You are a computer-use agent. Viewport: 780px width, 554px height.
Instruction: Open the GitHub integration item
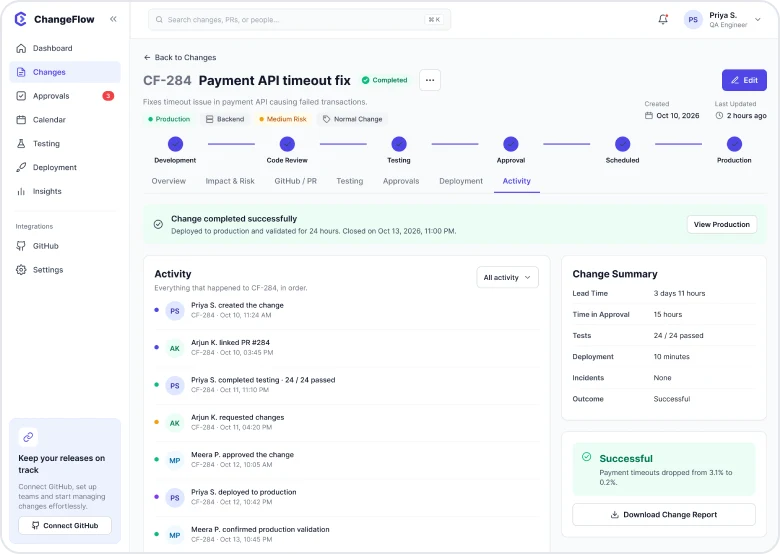click(x=65, y=246)
